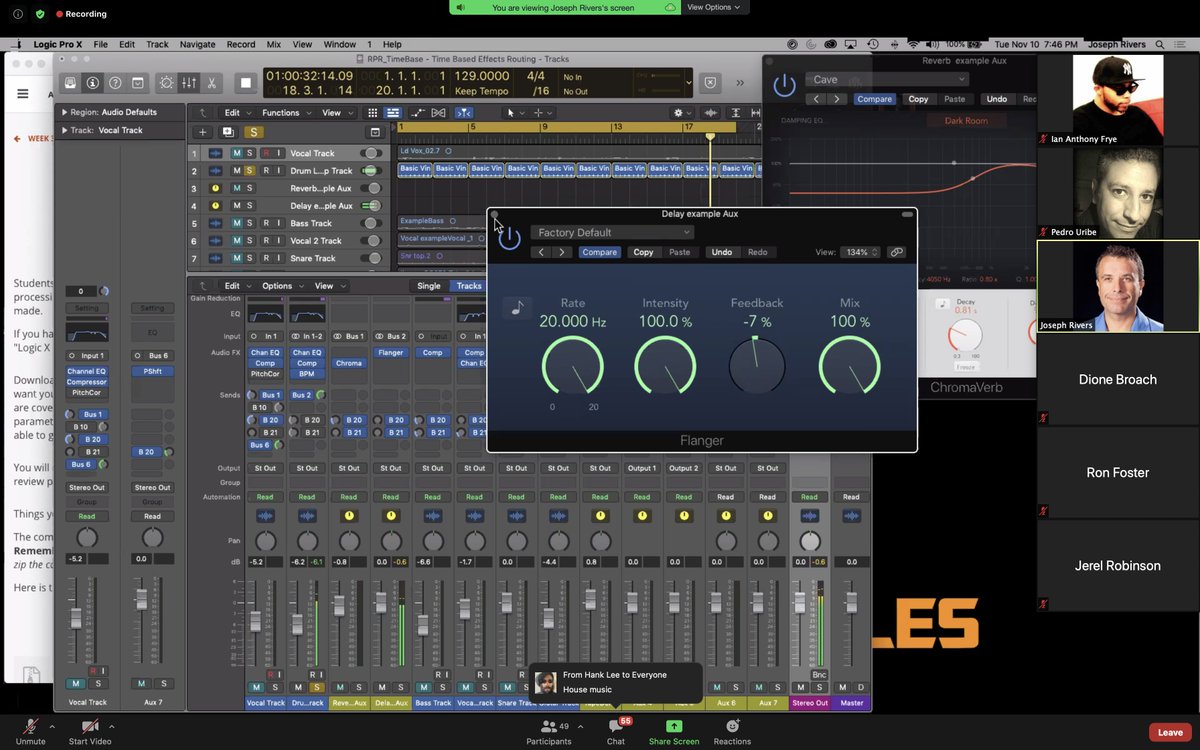Screen dimensions: 1200x750
Task: Open the Editors scissors icon in toolbar
Action: click(211, 83)
